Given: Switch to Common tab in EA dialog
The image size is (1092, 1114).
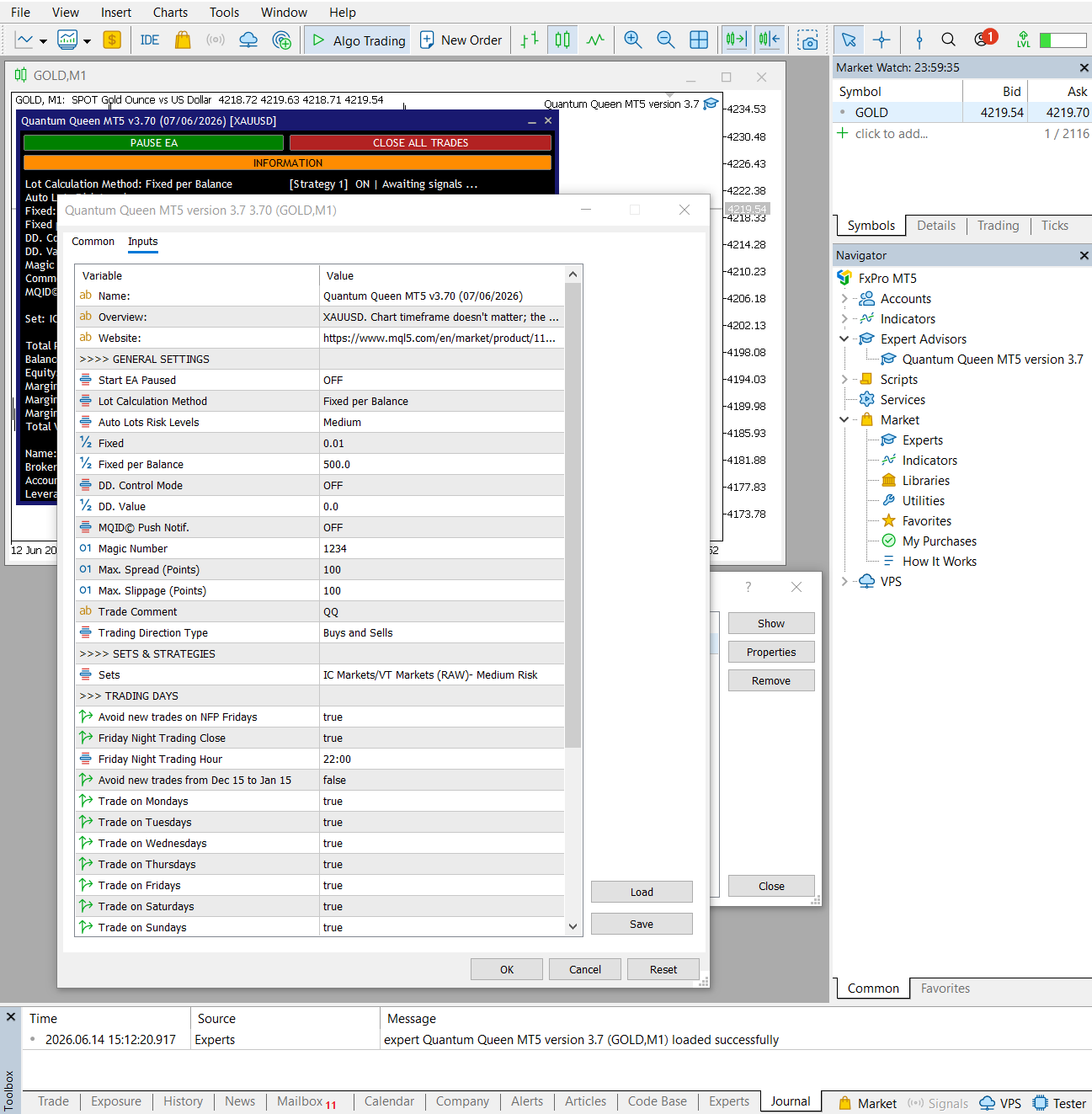Looking at the screenshot, I should 93,242.
